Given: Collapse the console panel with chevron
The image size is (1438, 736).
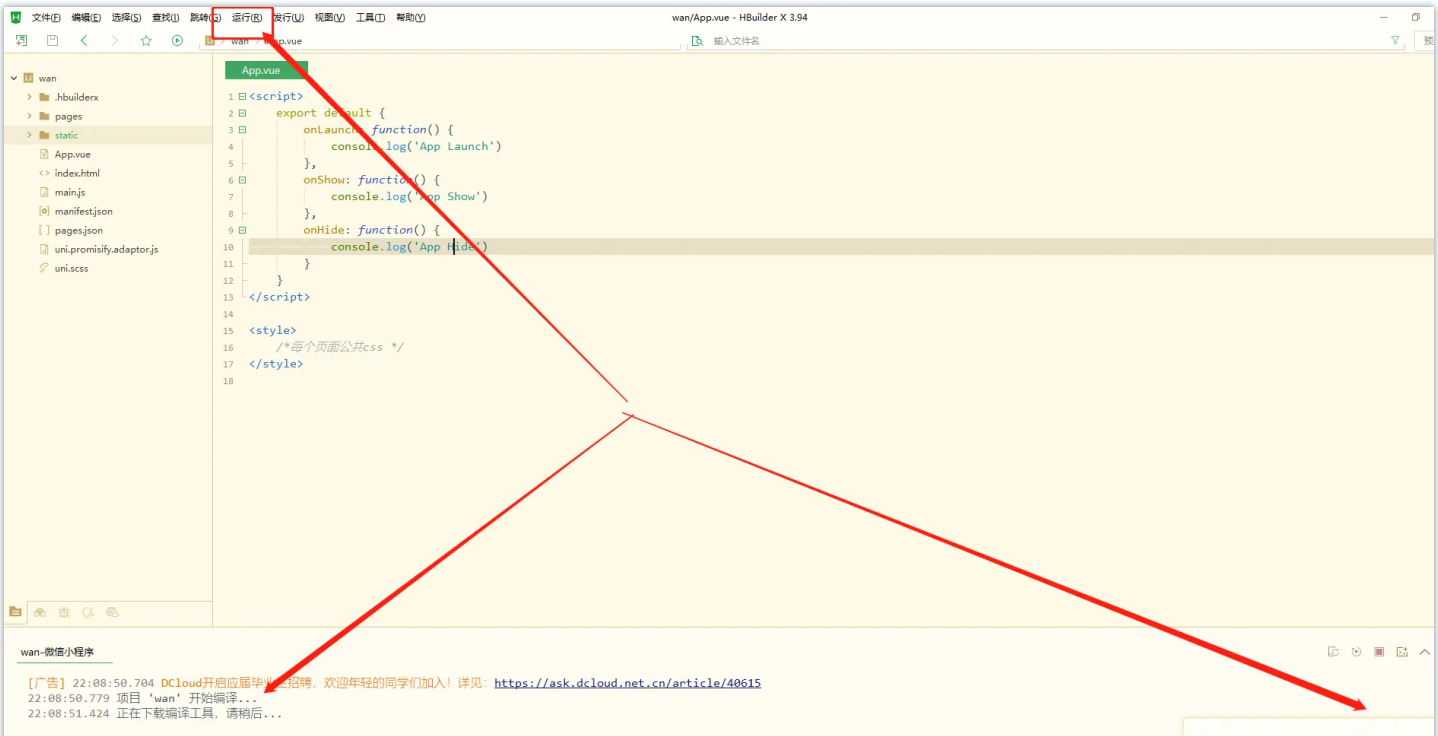Looking at the screenshot, I should tap(1425, 652).
